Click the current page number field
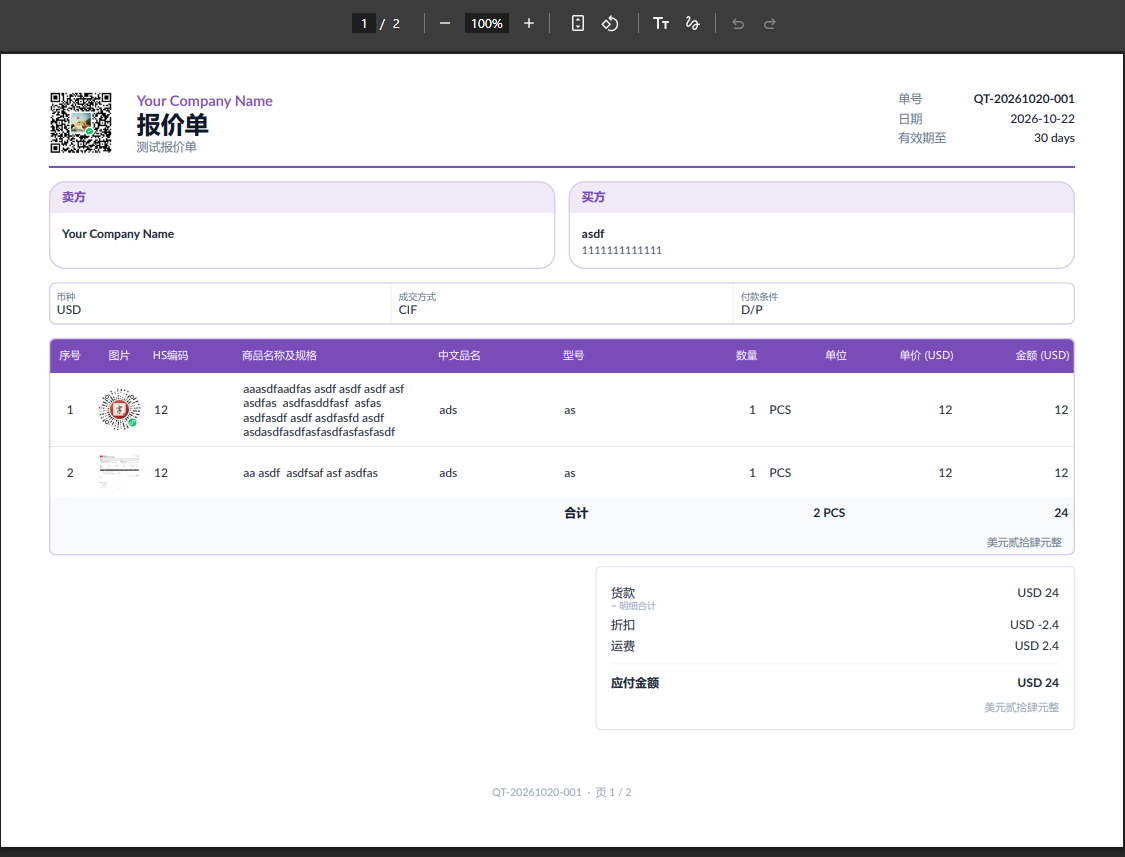This screenshot has height=857, width=1125. point(364,24)
